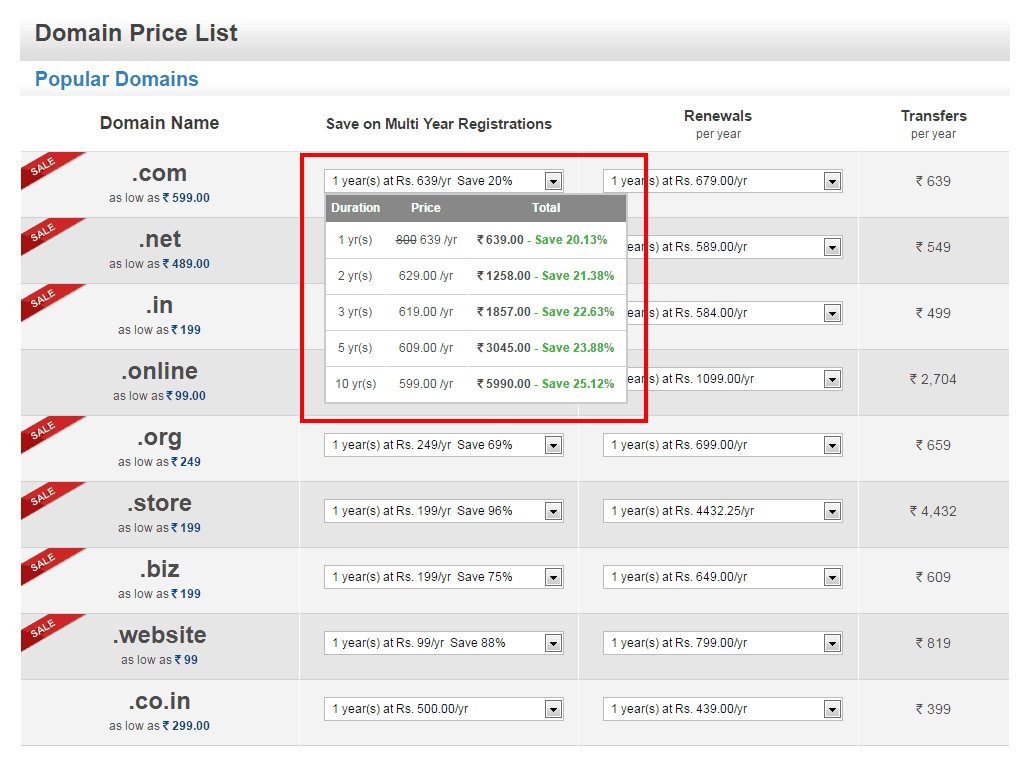Image resolution: width=1029 pixels, height=766 pixels.
Task: Click the Popular Domains section heading
Action: [x=116, y=78]
